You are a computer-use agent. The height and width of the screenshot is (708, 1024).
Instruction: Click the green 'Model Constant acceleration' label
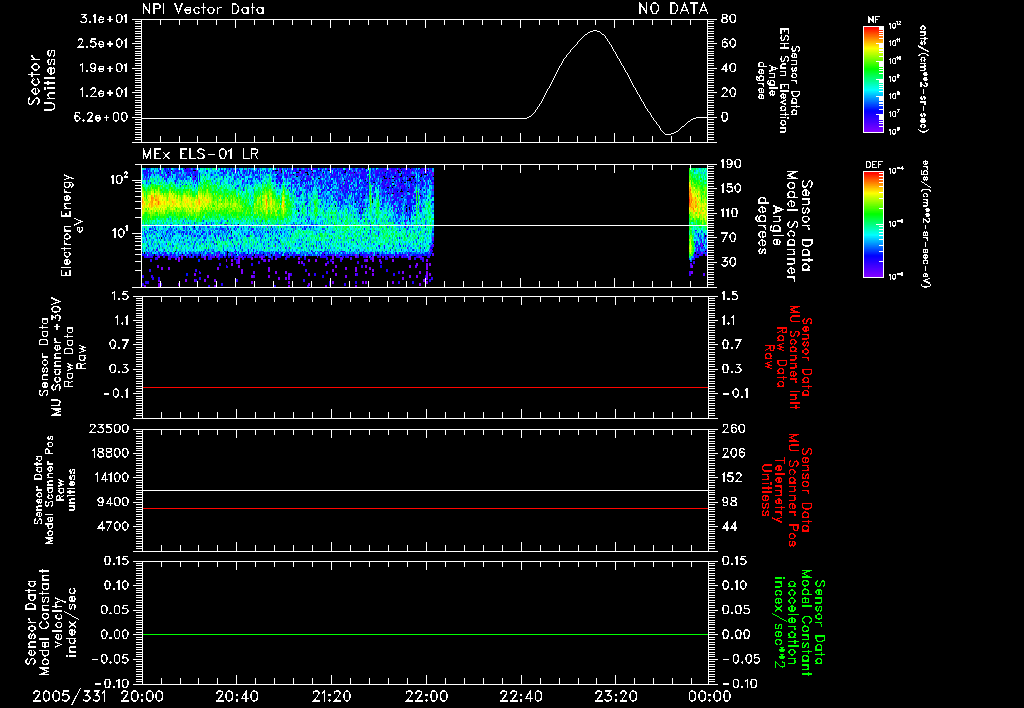pyautogui.click(x=799, y=622)
